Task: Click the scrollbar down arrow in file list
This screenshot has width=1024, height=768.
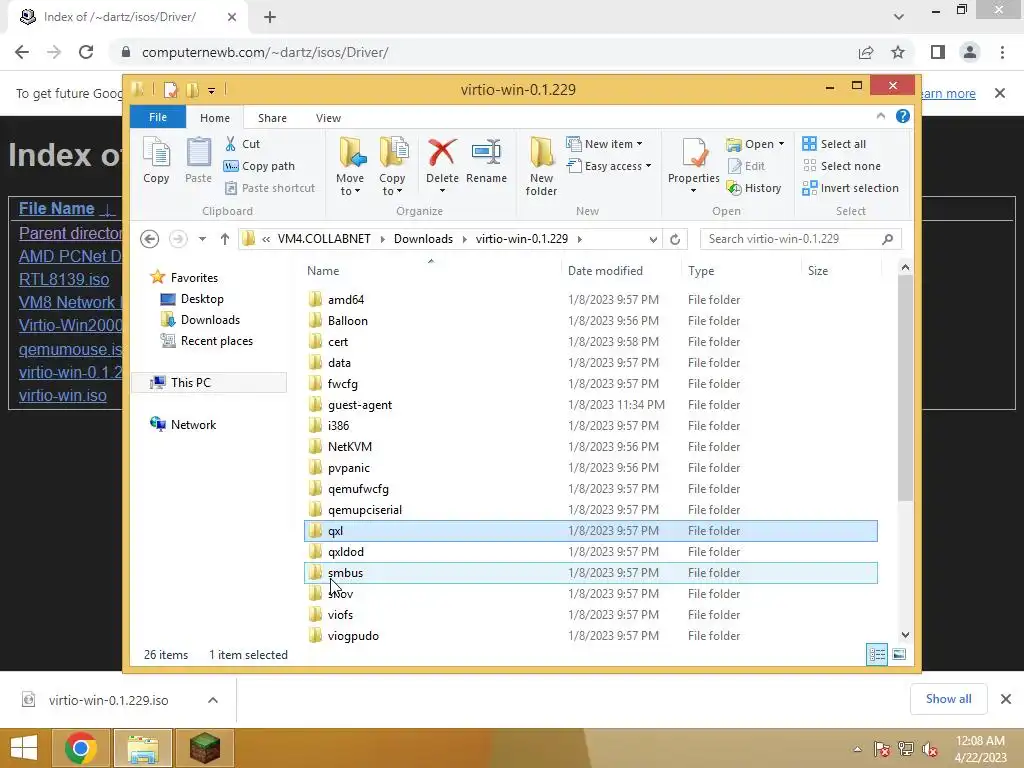Action: 905,635
